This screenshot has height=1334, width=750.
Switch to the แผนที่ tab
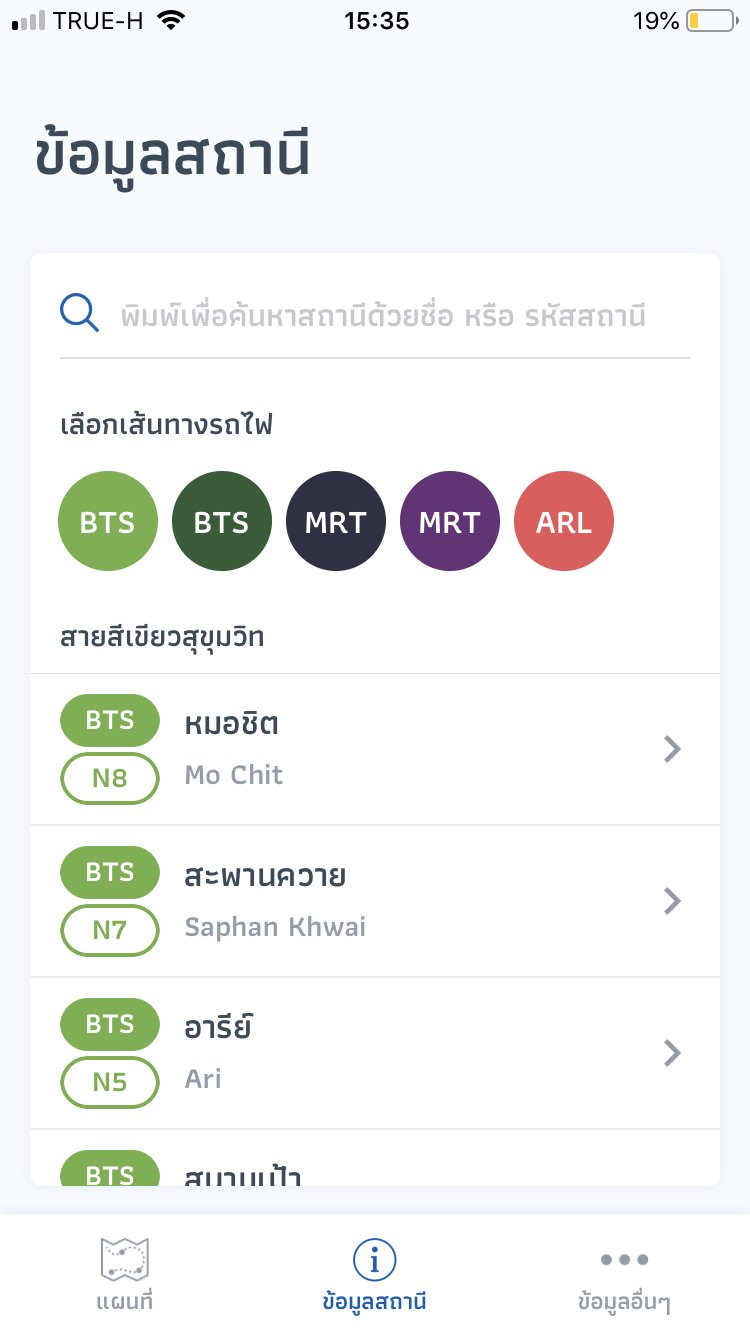point(125,1302)
